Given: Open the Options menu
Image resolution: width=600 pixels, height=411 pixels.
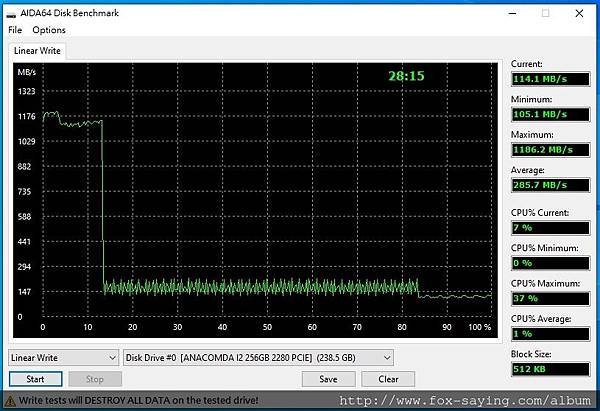Looking at the screenshot, I should click(49, 30).
